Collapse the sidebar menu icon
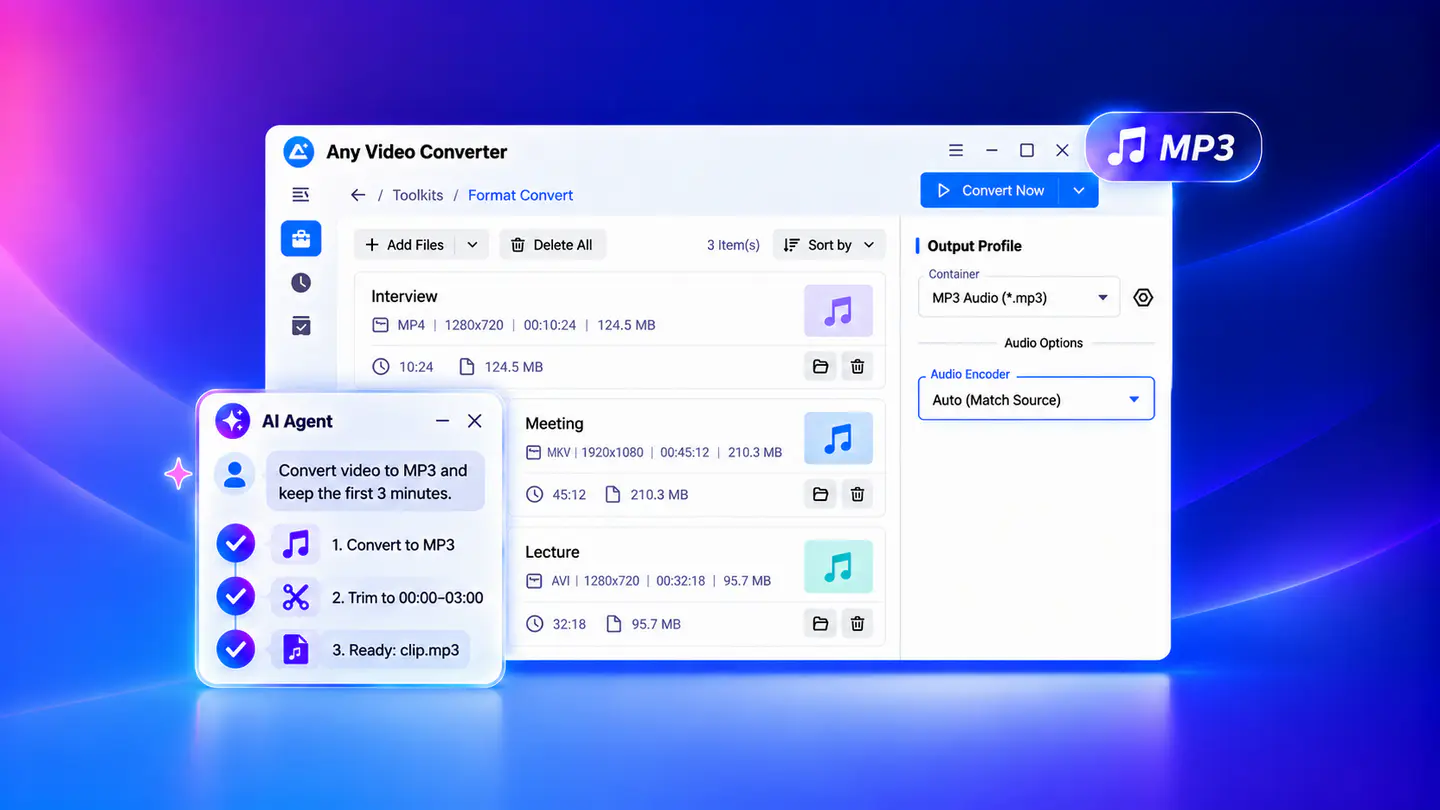The width and height of the screenshot is (1440, 810). click(301, 195)
